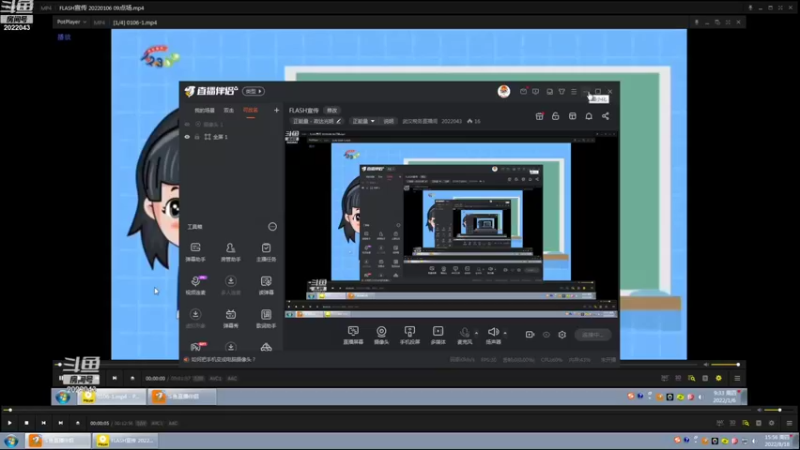Open the gift box icon with red dot
Viewport: 800px width, 450px height.
coord(539,116)
